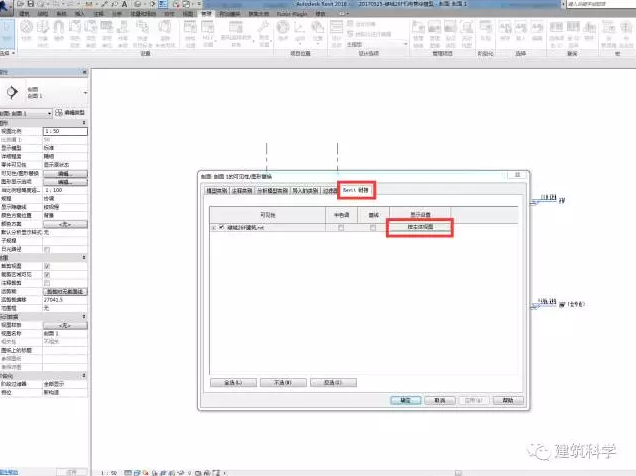Click Save in quick access toolbar
The height and width of the screenshot is (476, 636).
pos(30,4)
